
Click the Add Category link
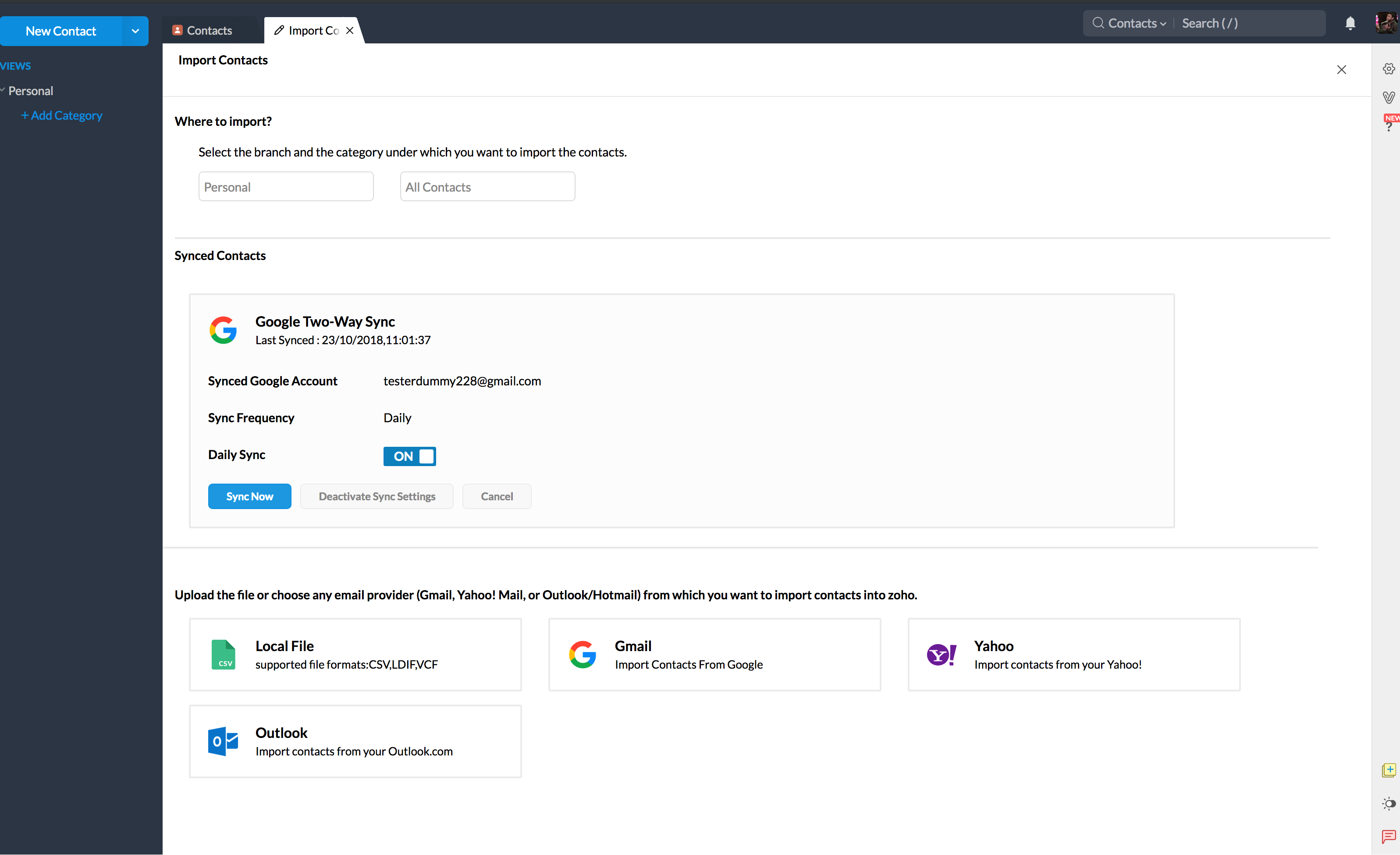(x=61, y=115)
